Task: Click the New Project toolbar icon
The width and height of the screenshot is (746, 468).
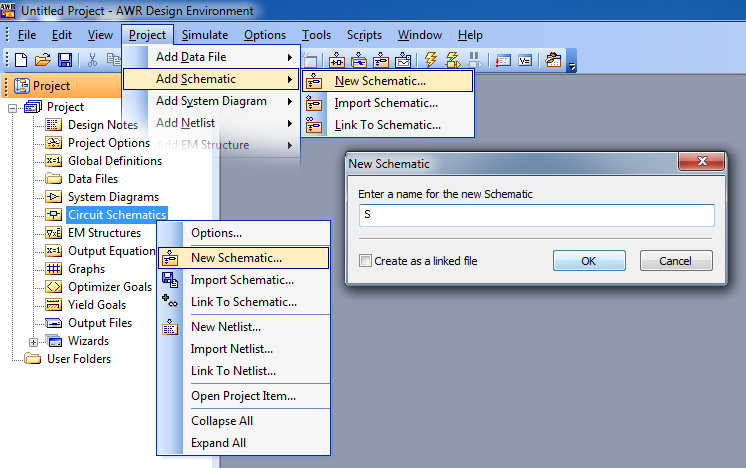Action: pyautogui.click(x=21, y=60)
